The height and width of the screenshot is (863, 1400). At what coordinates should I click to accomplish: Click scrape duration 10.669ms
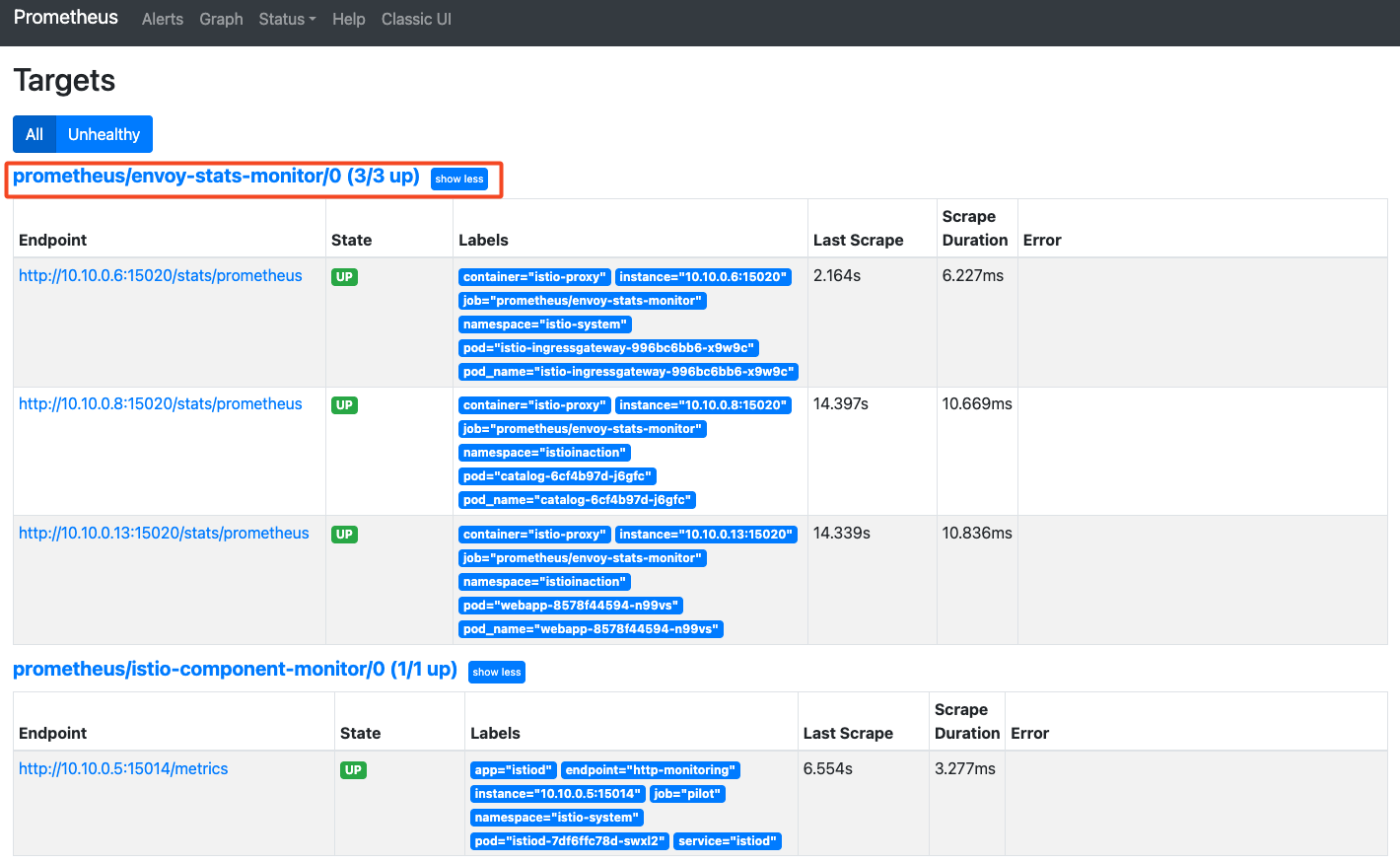click(x=977, y=403)
